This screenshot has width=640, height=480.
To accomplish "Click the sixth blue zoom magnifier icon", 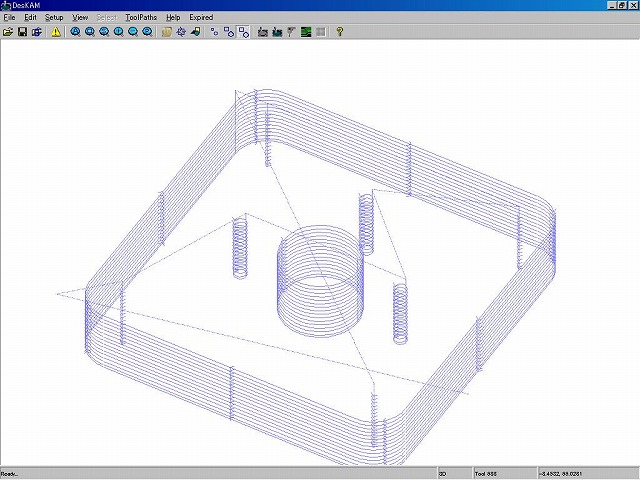I will click(148, 32).
